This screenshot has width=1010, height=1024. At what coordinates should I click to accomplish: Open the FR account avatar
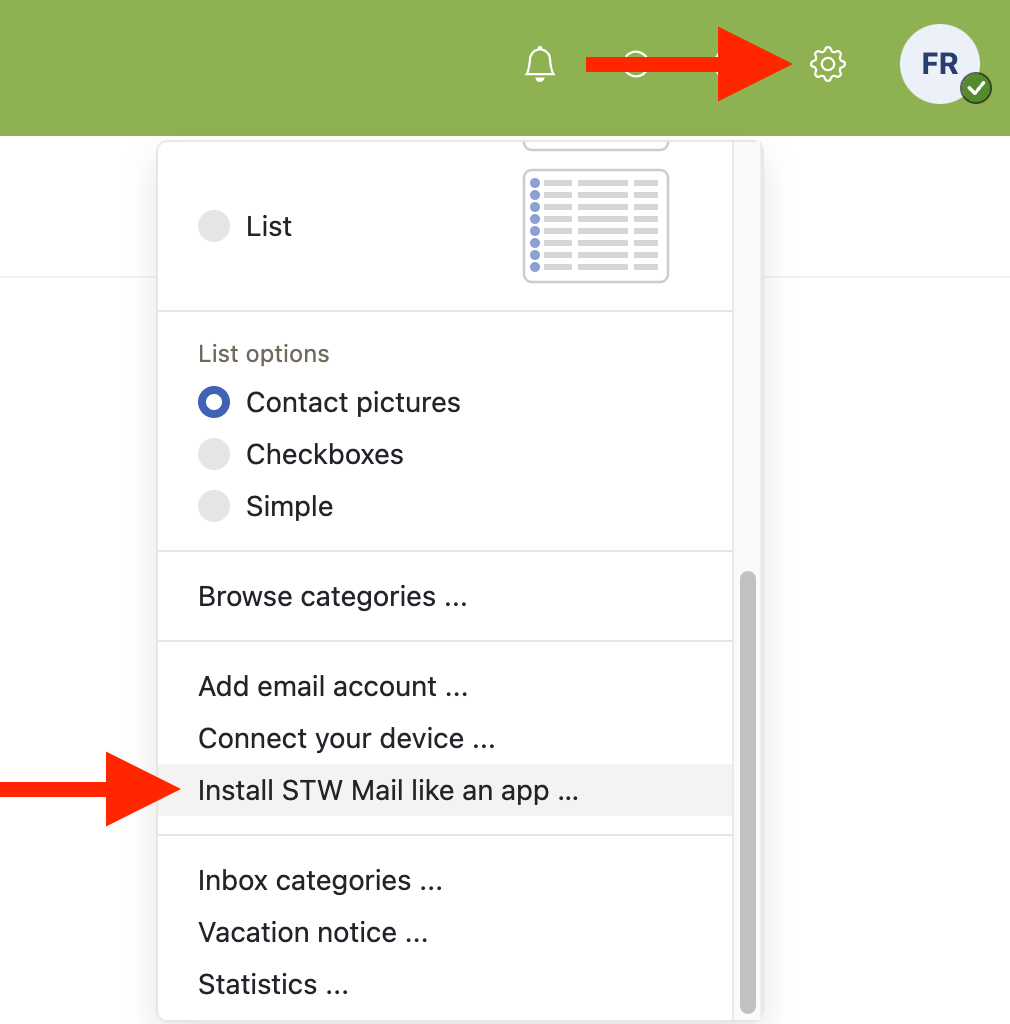pos(939,64)
